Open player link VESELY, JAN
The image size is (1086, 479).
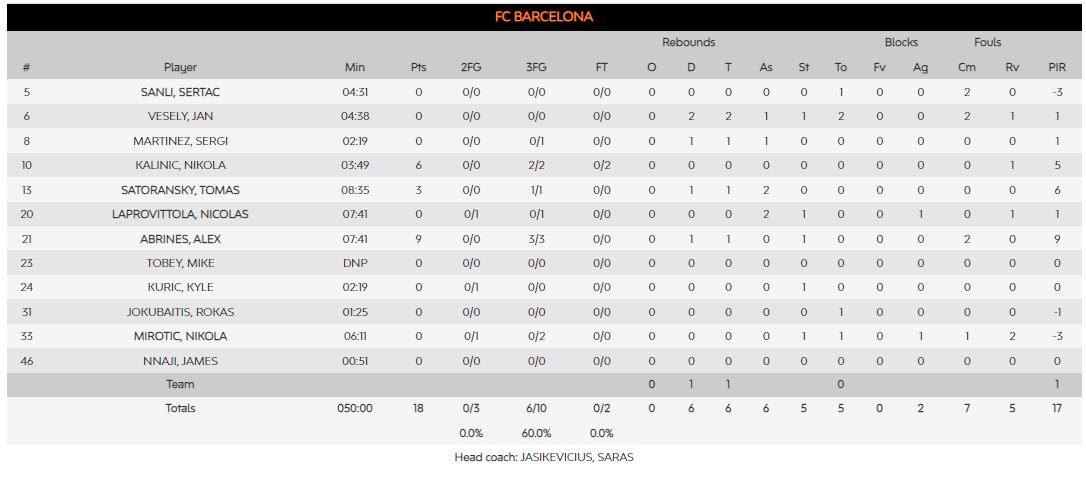tap(180, 116)
